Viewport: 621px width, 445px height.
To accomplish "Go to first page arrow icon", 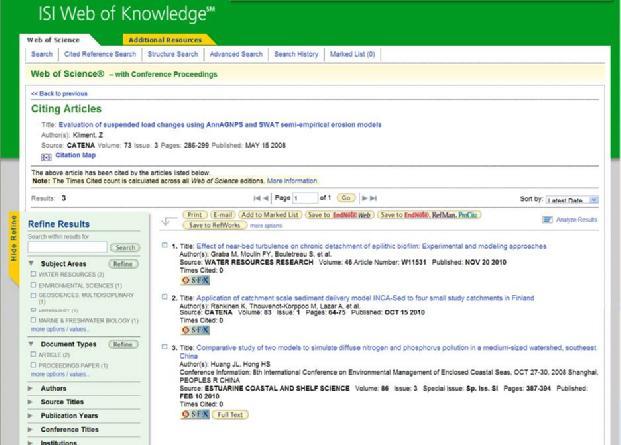I will [257, 198].
